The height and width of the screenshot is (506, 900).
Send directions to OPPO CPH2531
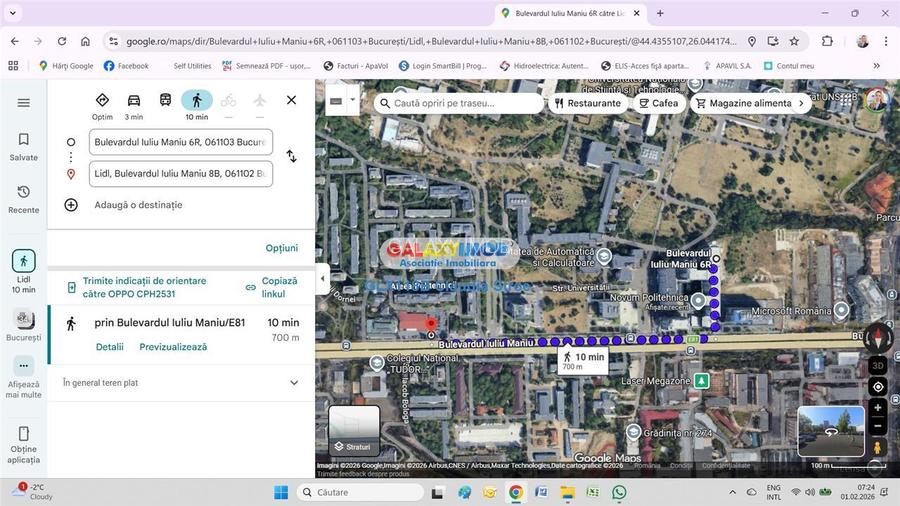click(x=145, y=287)
